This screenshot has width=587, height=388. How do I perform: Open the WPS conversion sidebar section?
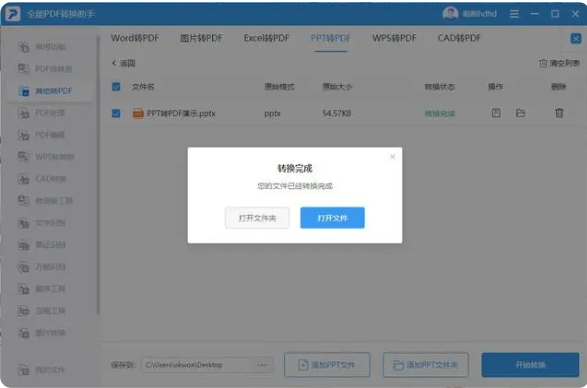(x=46, y=157)
